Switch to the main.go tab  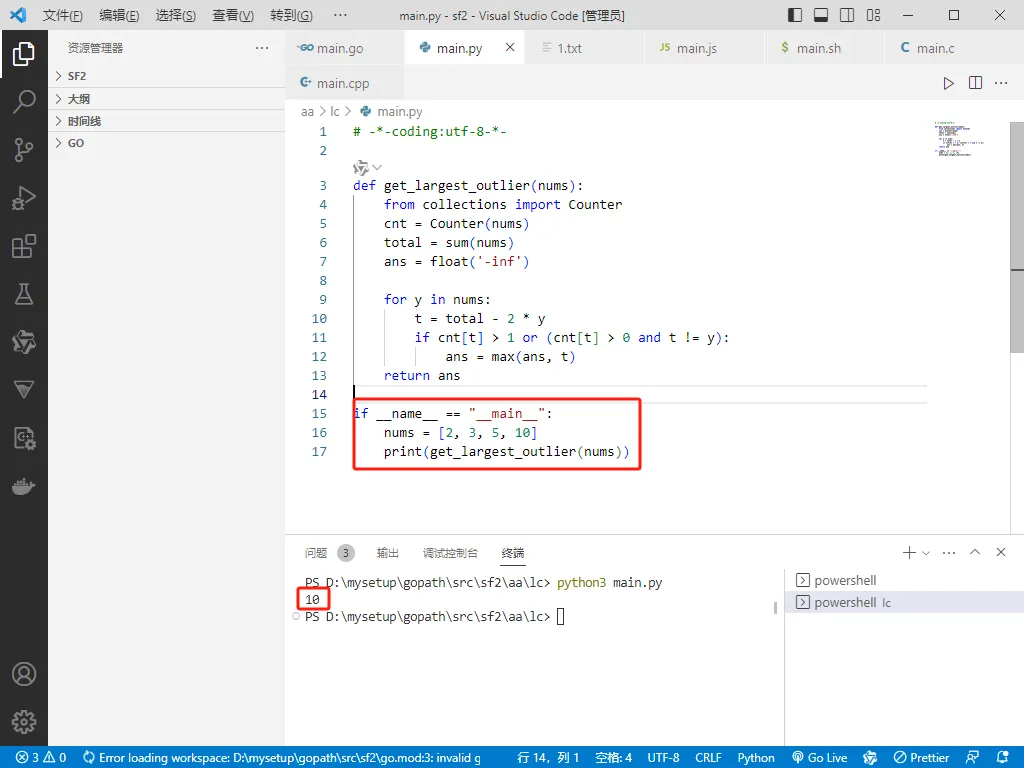tap(344, 48)
